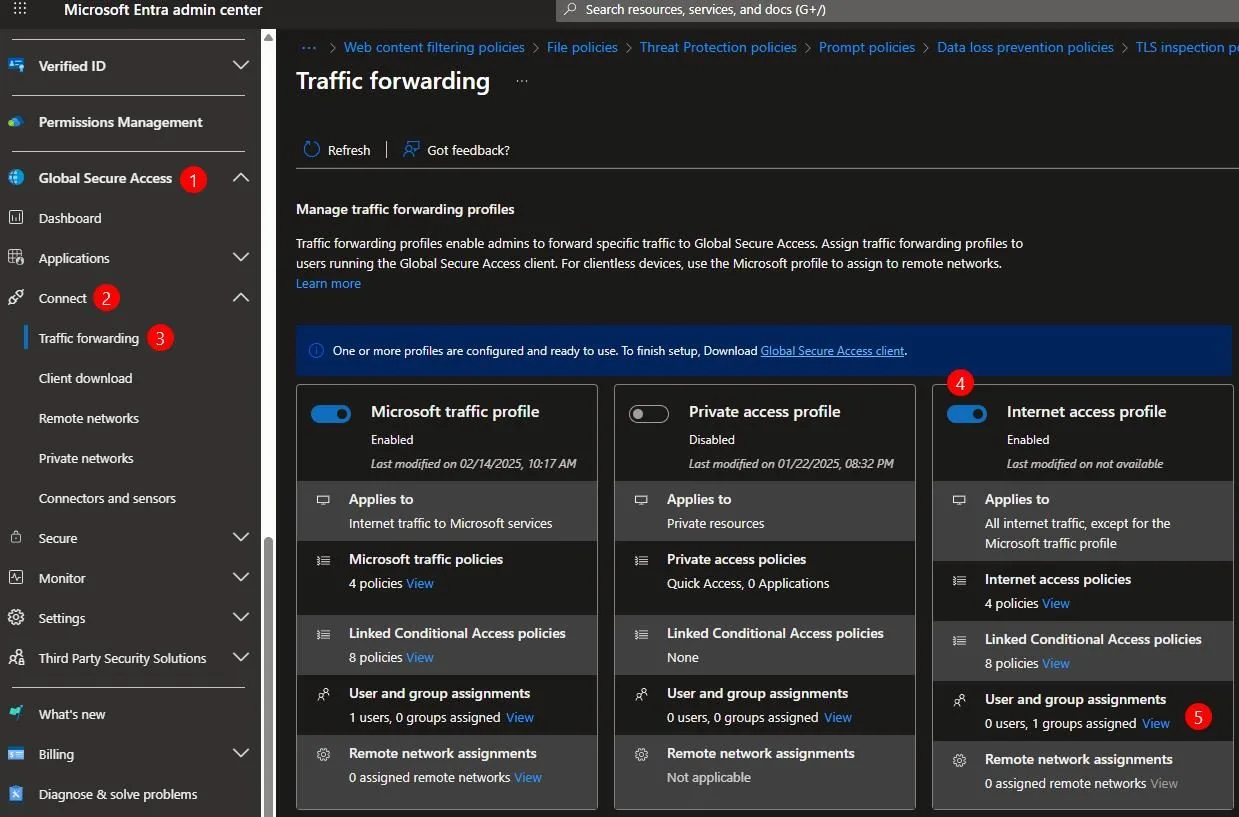The image size is (1239, 817).
Task: Click the Secure lock icon
Action: coord(16,538)
